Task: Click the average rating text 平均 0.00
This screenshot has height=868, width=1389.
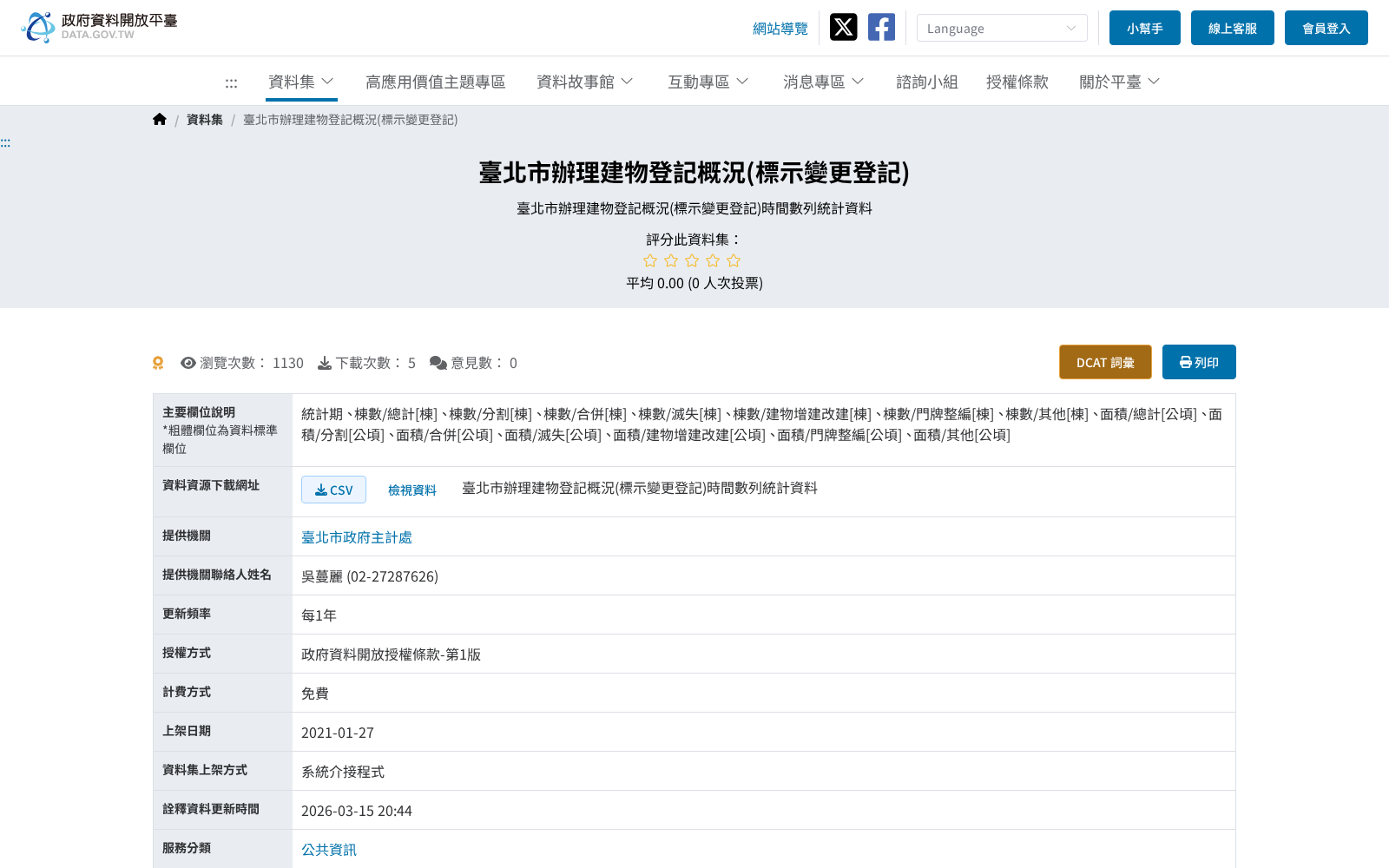Action: [655, 283]
